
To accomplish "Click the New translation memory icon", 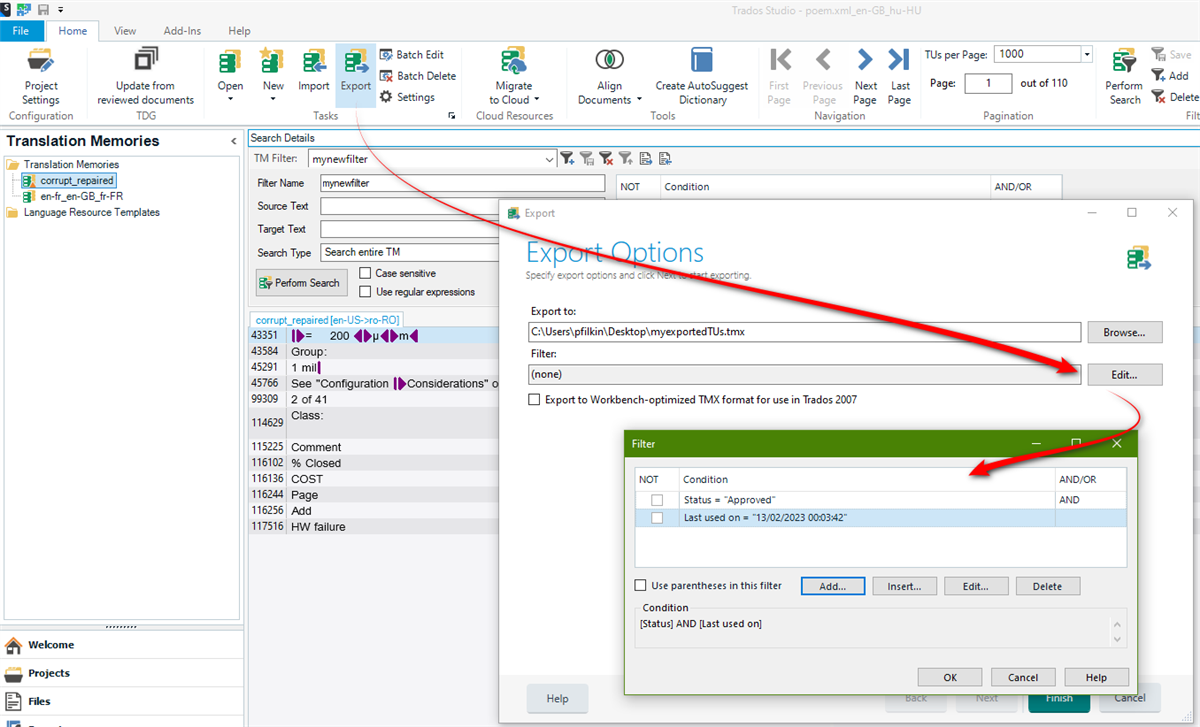I will 273,62.
